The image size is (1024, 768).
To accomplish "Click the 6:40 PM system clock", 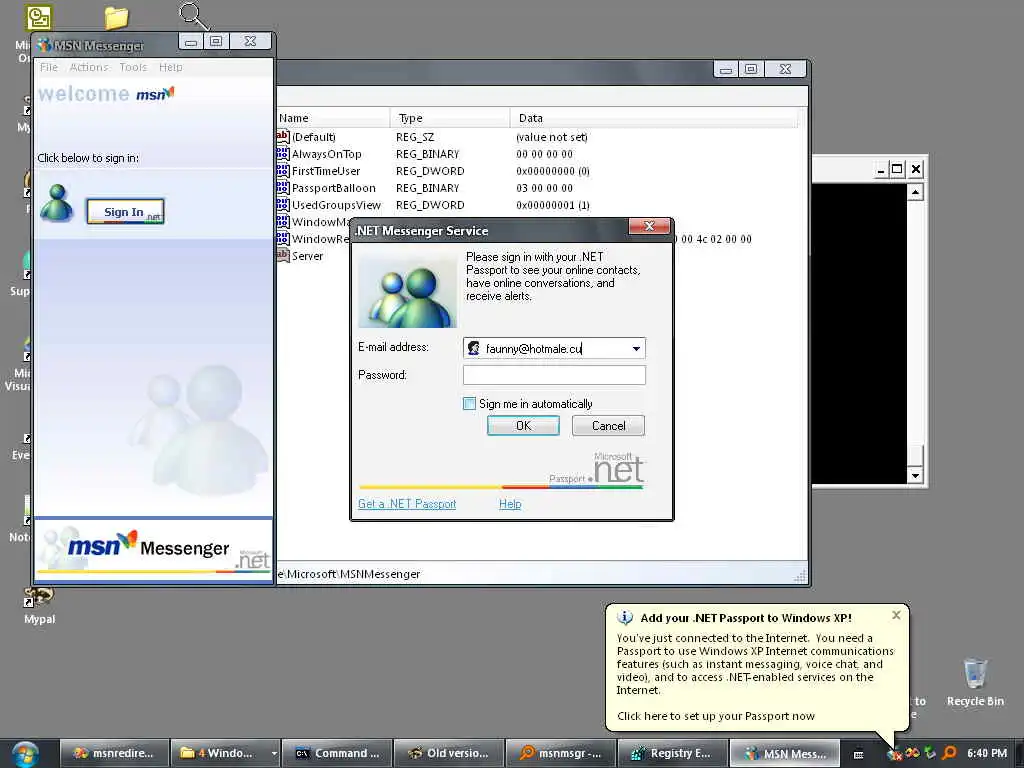I will pos(987,753).
